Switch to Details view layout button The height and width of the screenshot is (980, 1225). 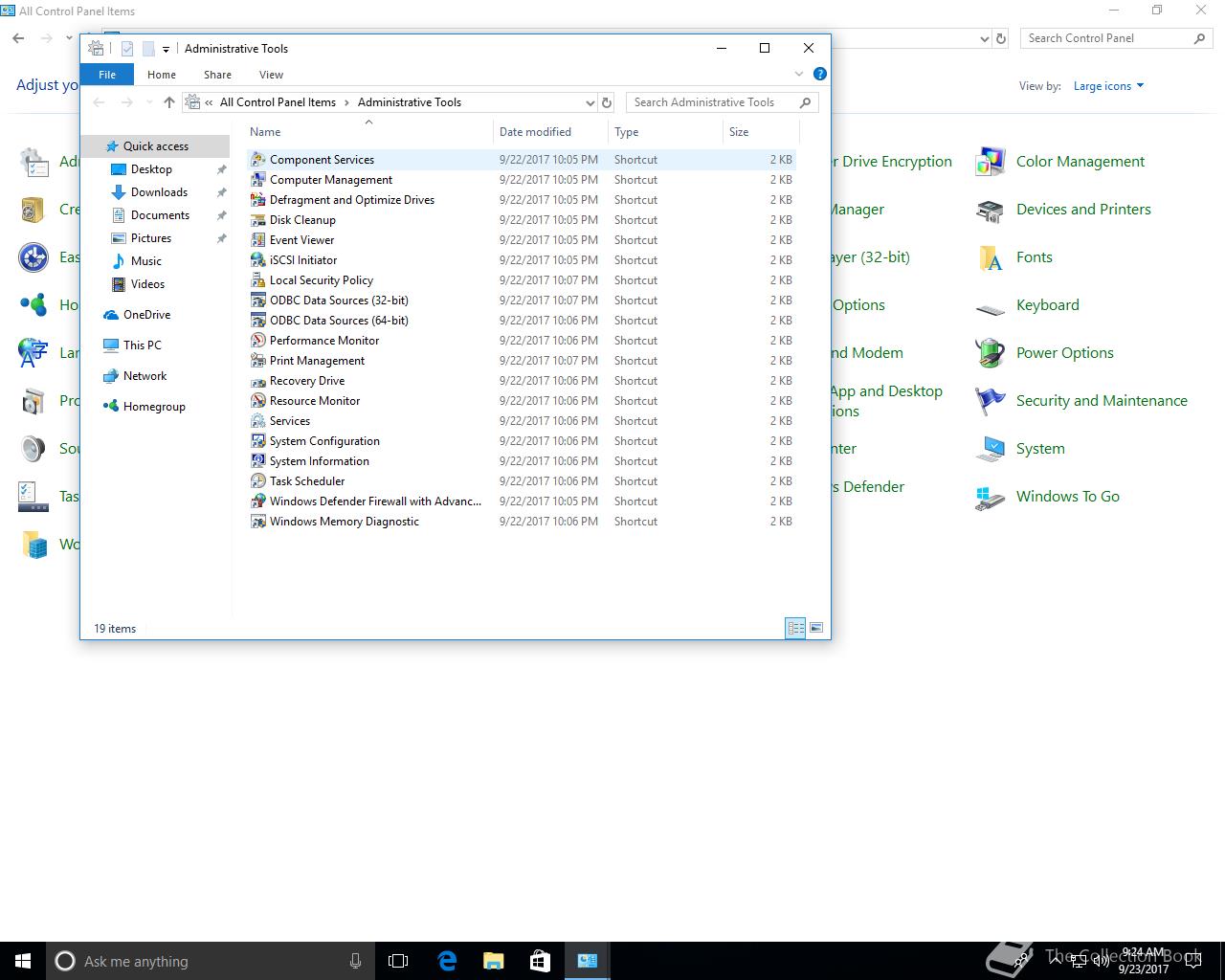795,628
